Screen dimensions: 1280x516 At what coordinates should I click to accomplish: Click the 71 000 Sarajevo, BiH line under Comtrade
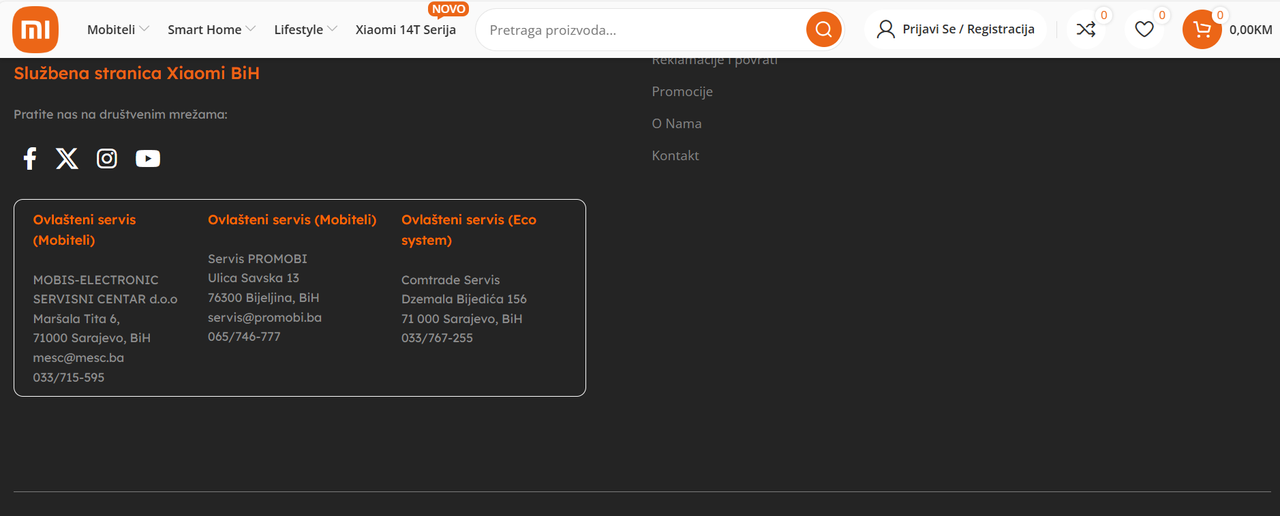462,318
